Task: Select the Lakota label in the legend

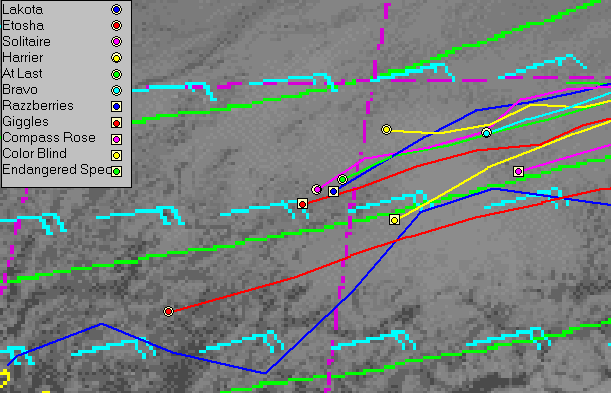Action: (22, 9)
